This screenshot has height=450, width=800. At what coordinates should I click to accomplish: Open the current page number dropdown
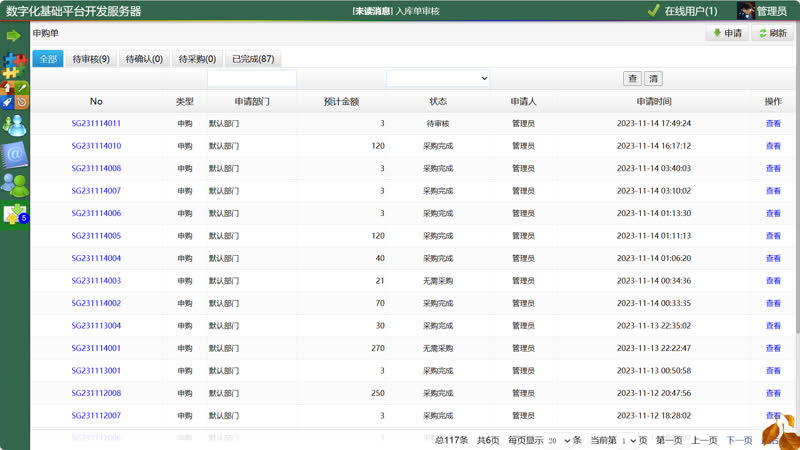coord(628,440)
